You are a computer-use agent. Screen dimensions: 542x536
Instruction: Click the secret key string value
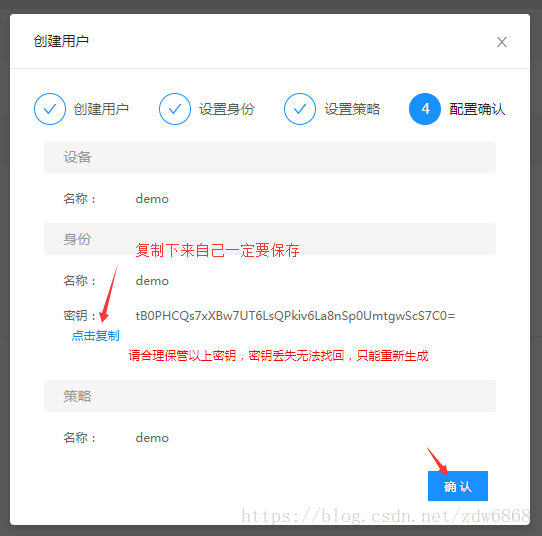(295, 316)
